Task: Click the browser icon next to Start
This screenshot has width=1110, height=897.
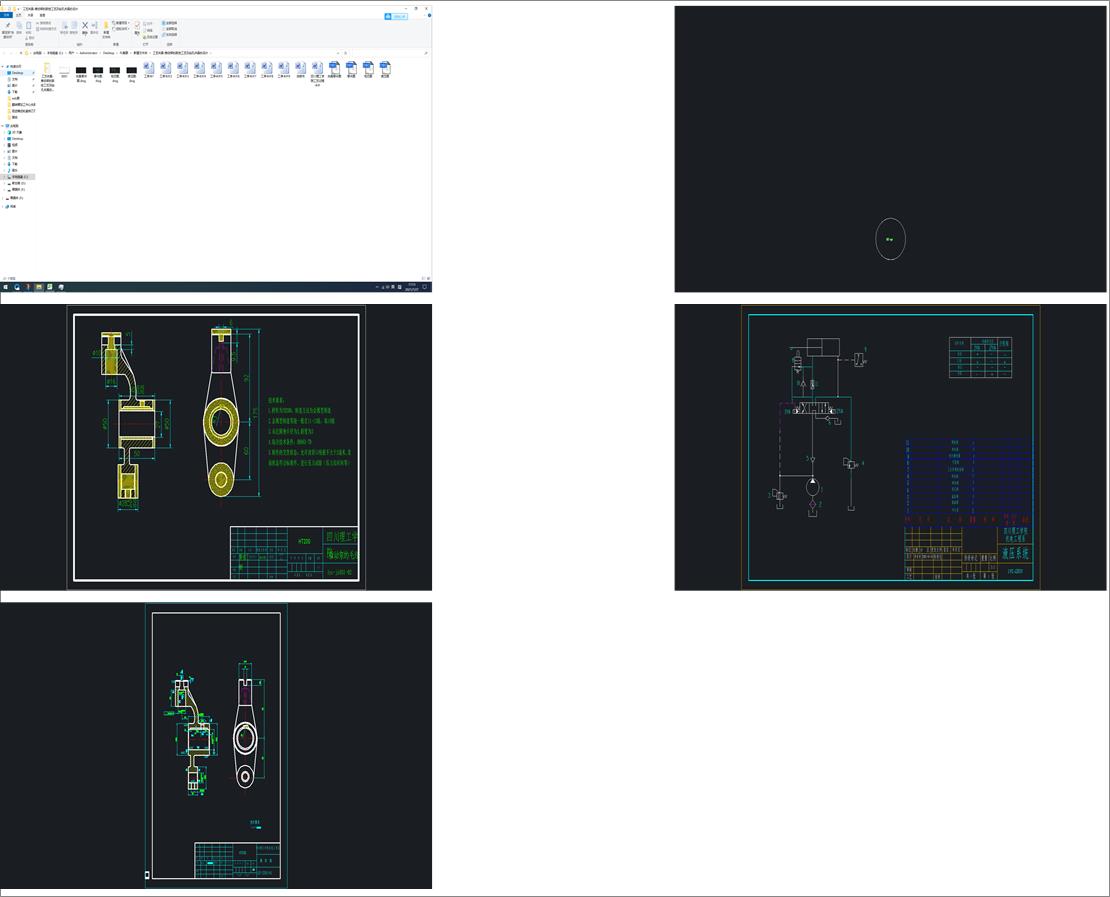Action: pos(17,287)
